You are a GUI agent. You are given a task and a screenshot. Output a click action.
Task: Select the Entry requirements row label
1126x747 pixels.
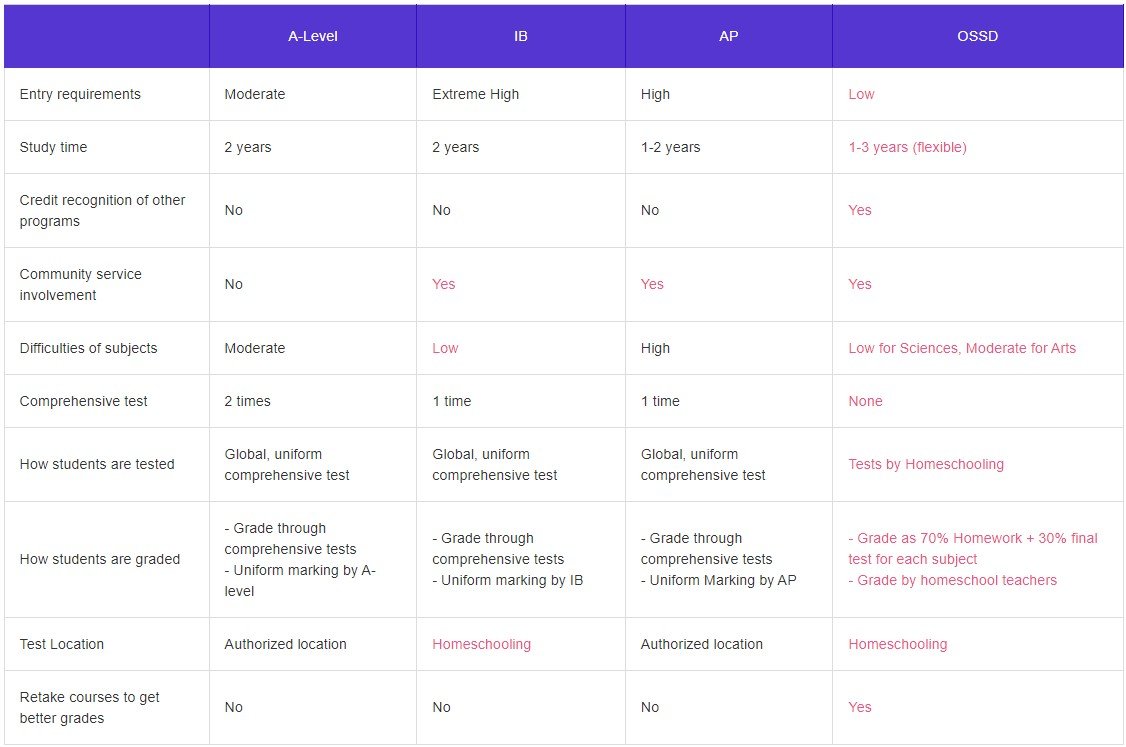[80, 94]
